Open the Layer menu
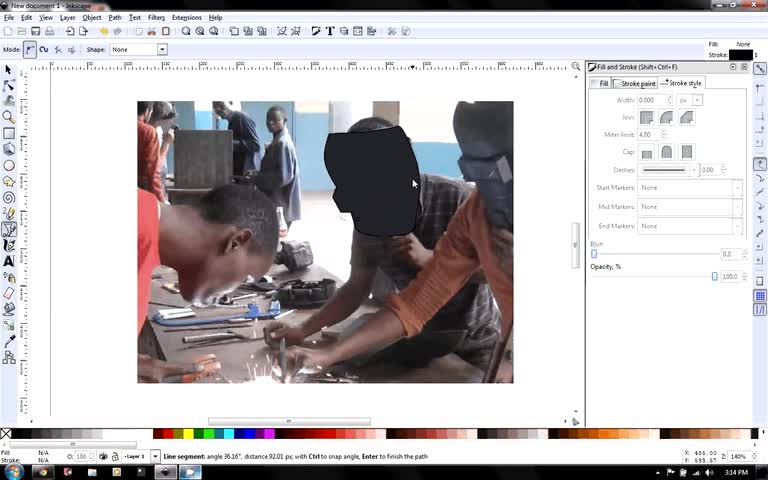 coord(68,18)
